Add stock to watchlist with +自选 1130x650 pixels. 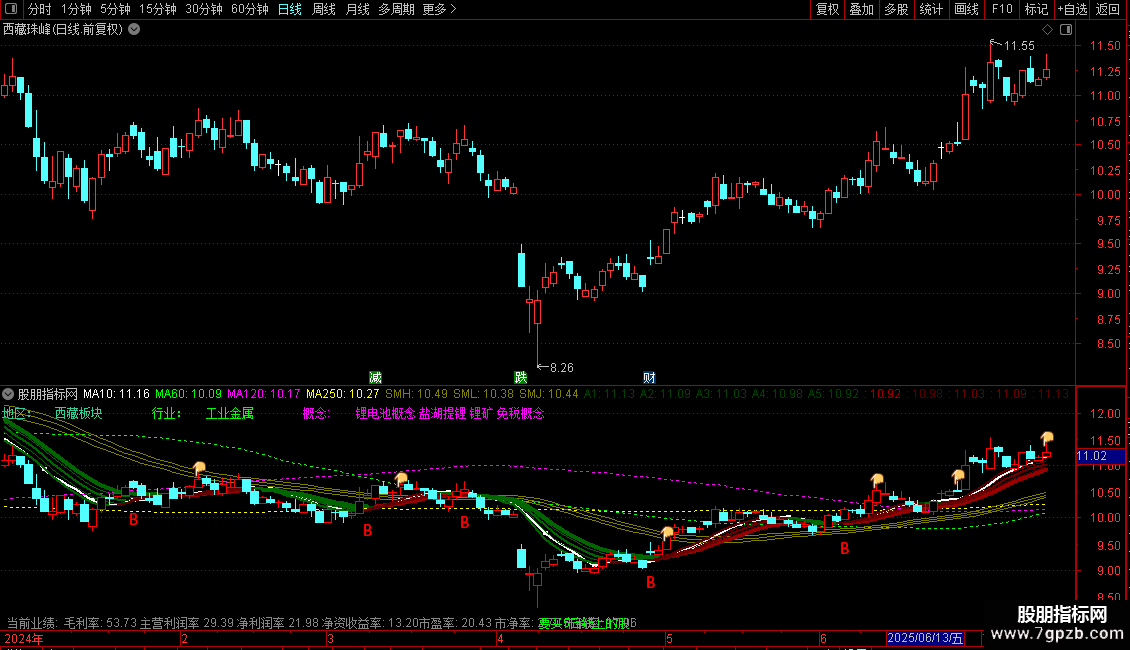pos(1072,9)
